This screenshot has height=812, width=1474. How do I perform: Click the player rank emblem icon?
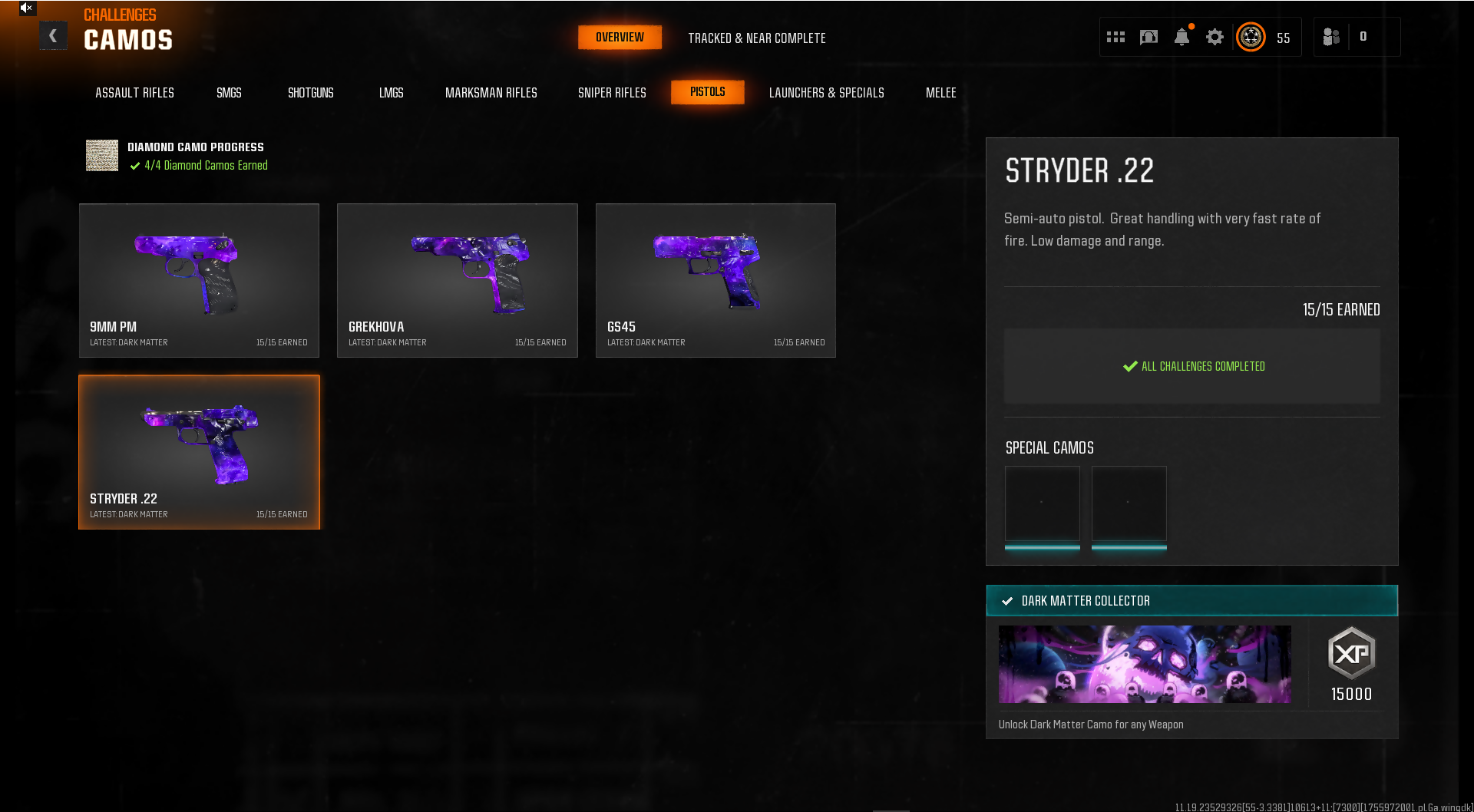1251,37
